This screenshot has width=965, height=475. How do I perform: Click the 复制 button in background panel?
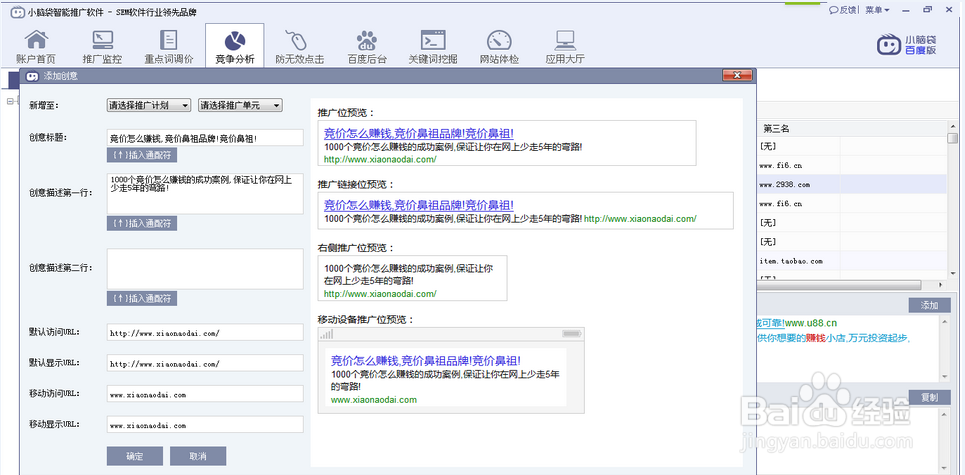(x=929, y=397)
